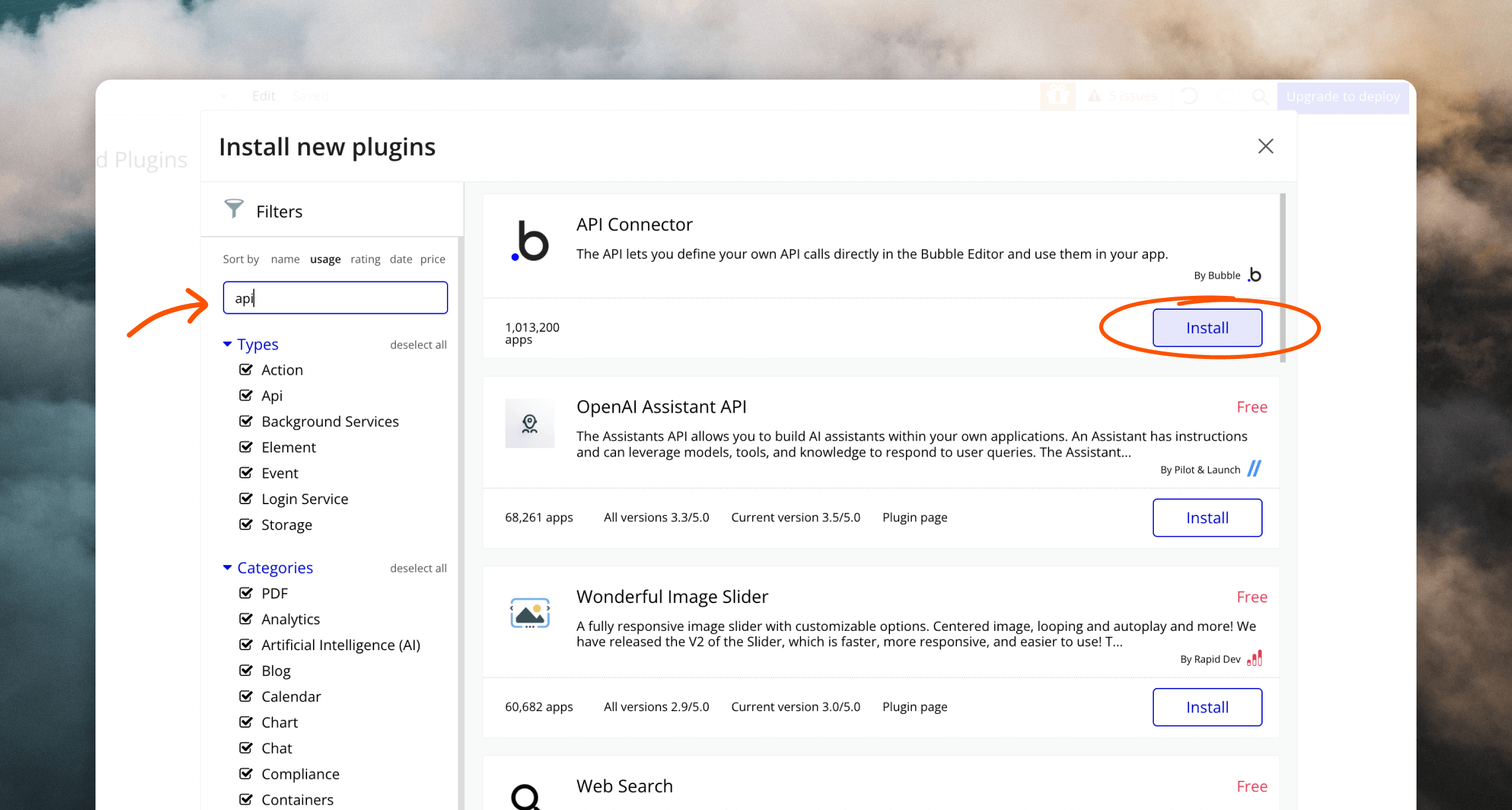This screenshot has height=810, width=1512.
Task: Install the OpenAI Assistant API plugin
Action: click(1207, 517)
